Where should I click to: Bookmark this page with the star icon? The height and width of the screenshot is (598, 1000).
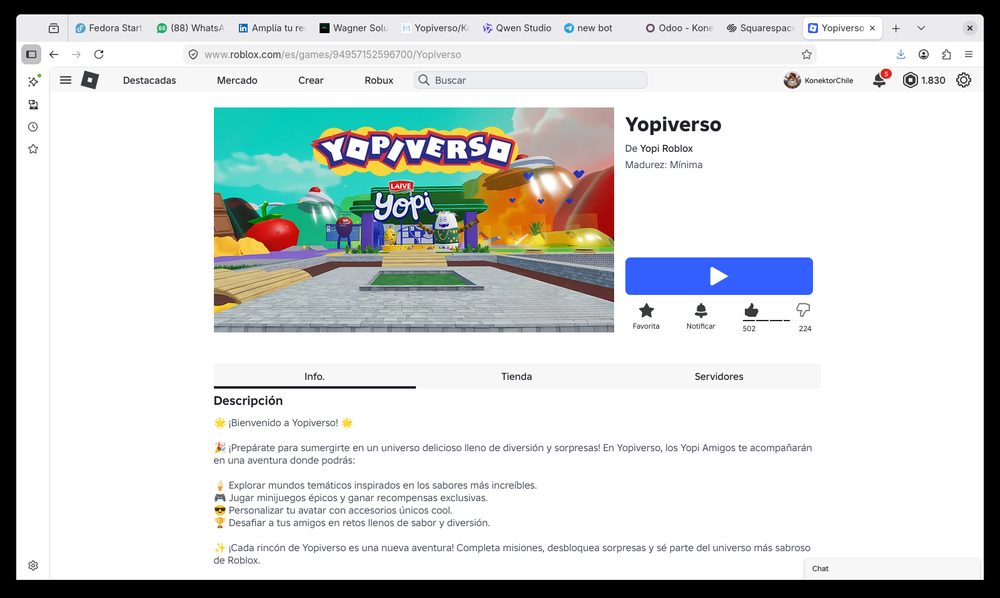pos(806,54)
